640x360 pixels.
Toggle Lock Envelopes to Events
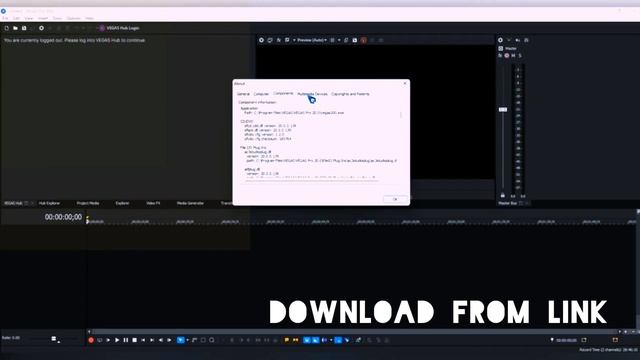(x=338, y=340)
